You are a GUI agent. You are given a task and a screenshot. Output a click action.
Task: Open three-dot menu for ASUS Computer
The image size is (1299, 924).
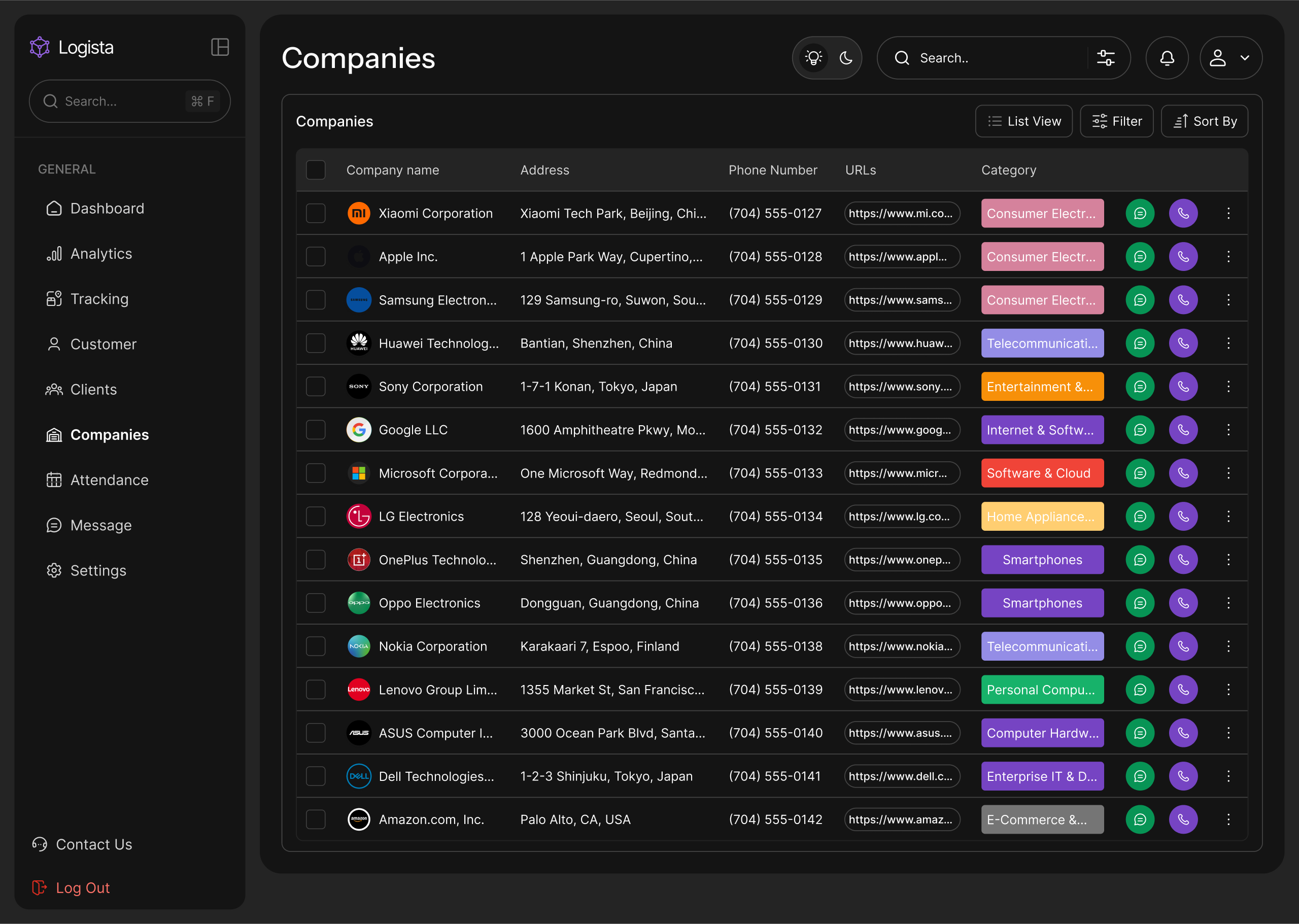click(1228, 733)
